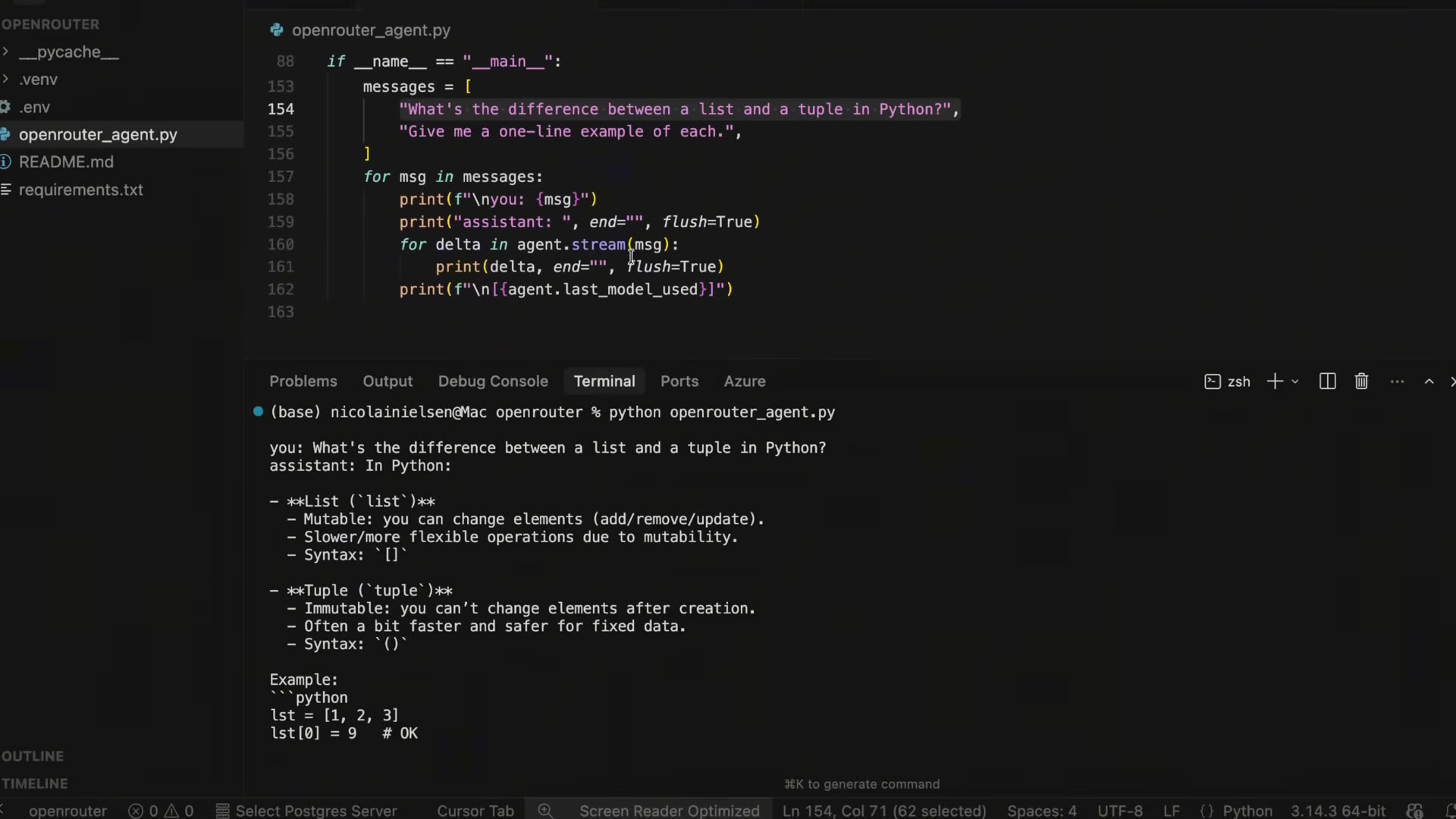Click the openrouter workspace status item
1456x819 pixels.
[67, 811]
